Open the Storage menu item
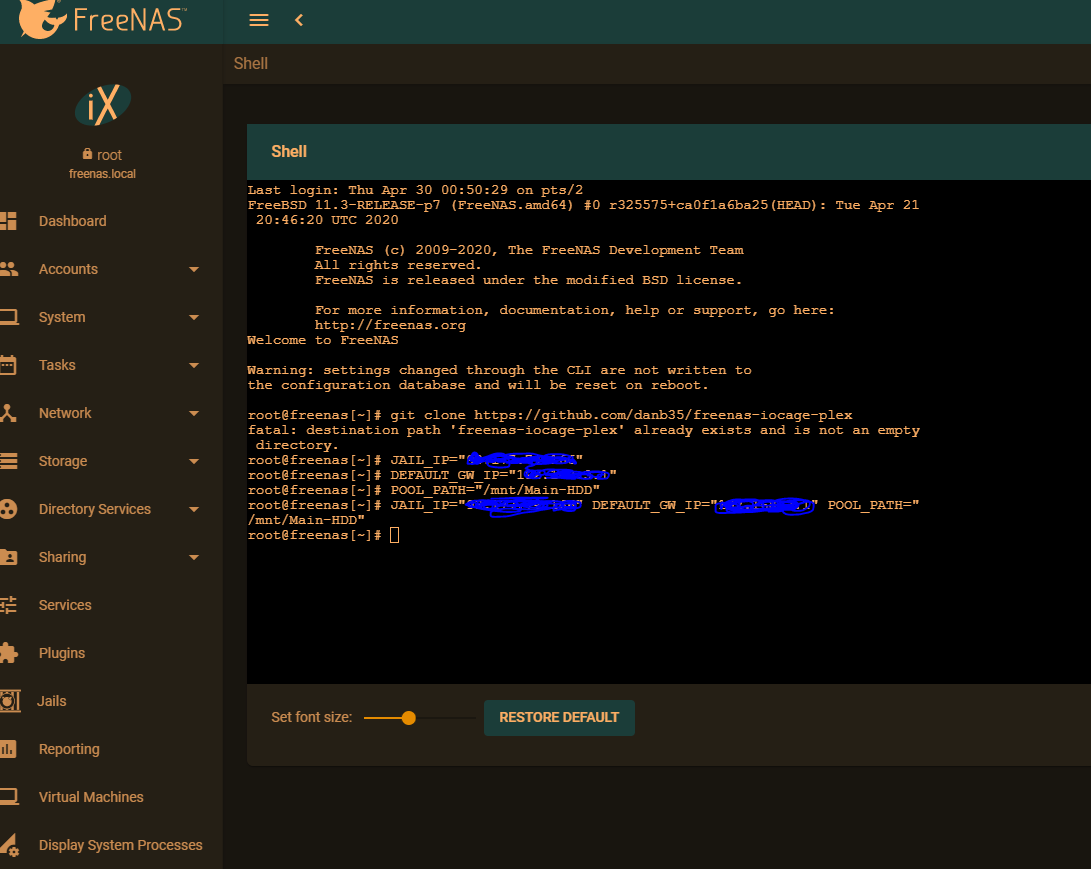 (63, 461)
